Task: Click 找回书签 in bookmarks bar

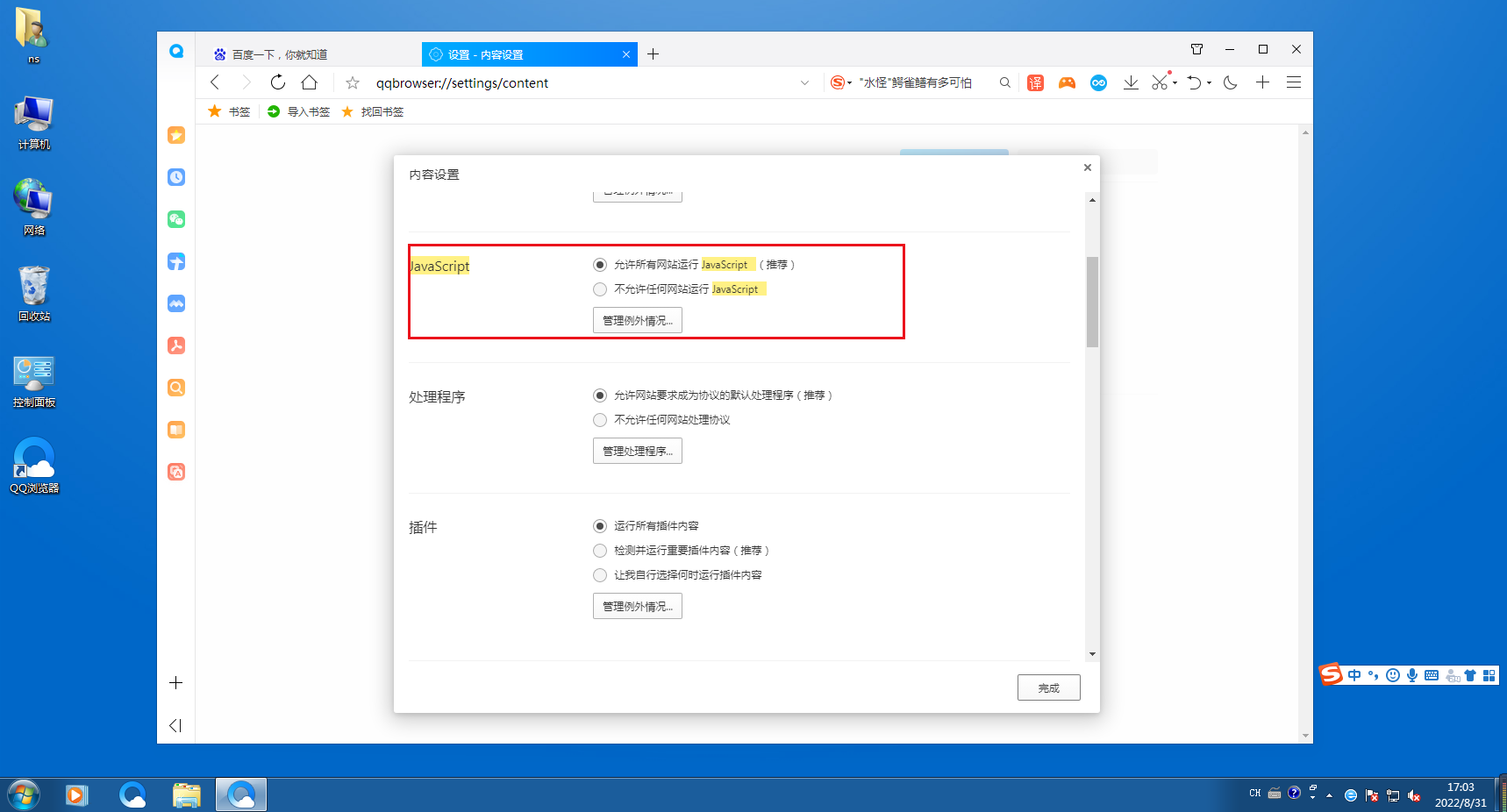Action: [x=373, y=111]
